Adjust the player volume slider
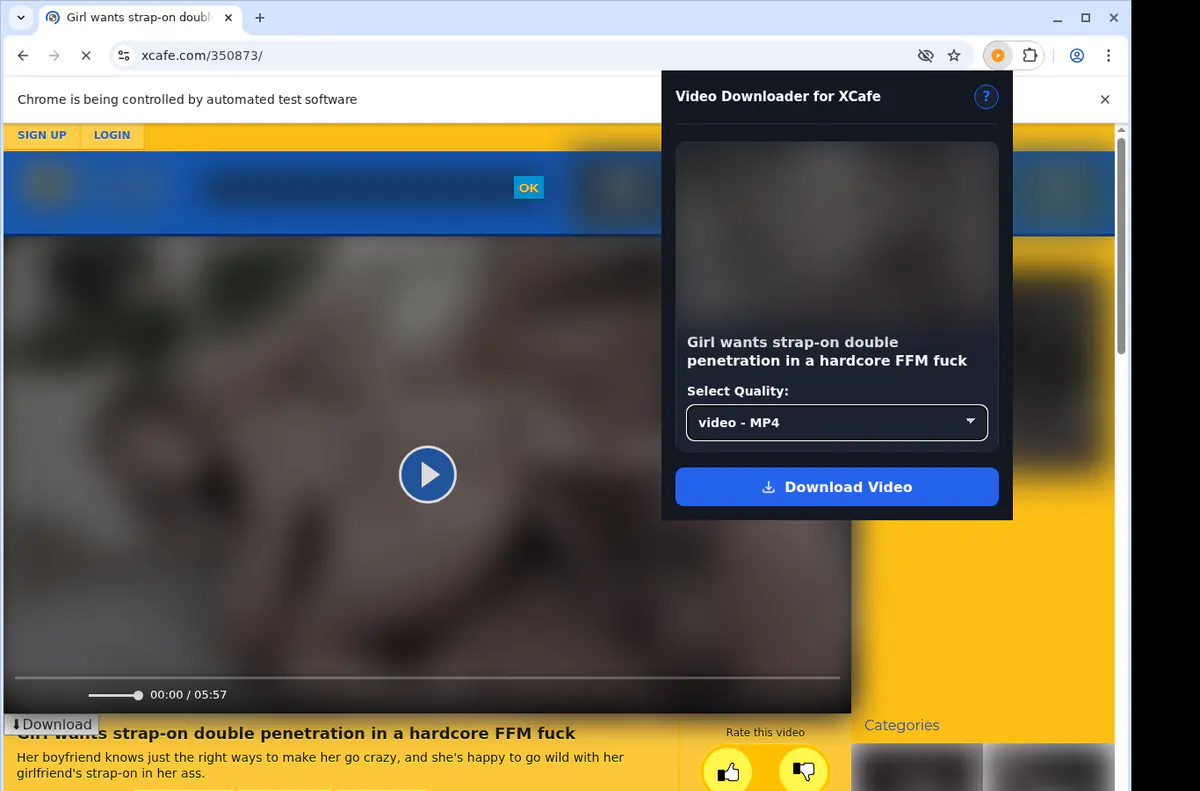The image size is (1200, 791). pos(115,695)
